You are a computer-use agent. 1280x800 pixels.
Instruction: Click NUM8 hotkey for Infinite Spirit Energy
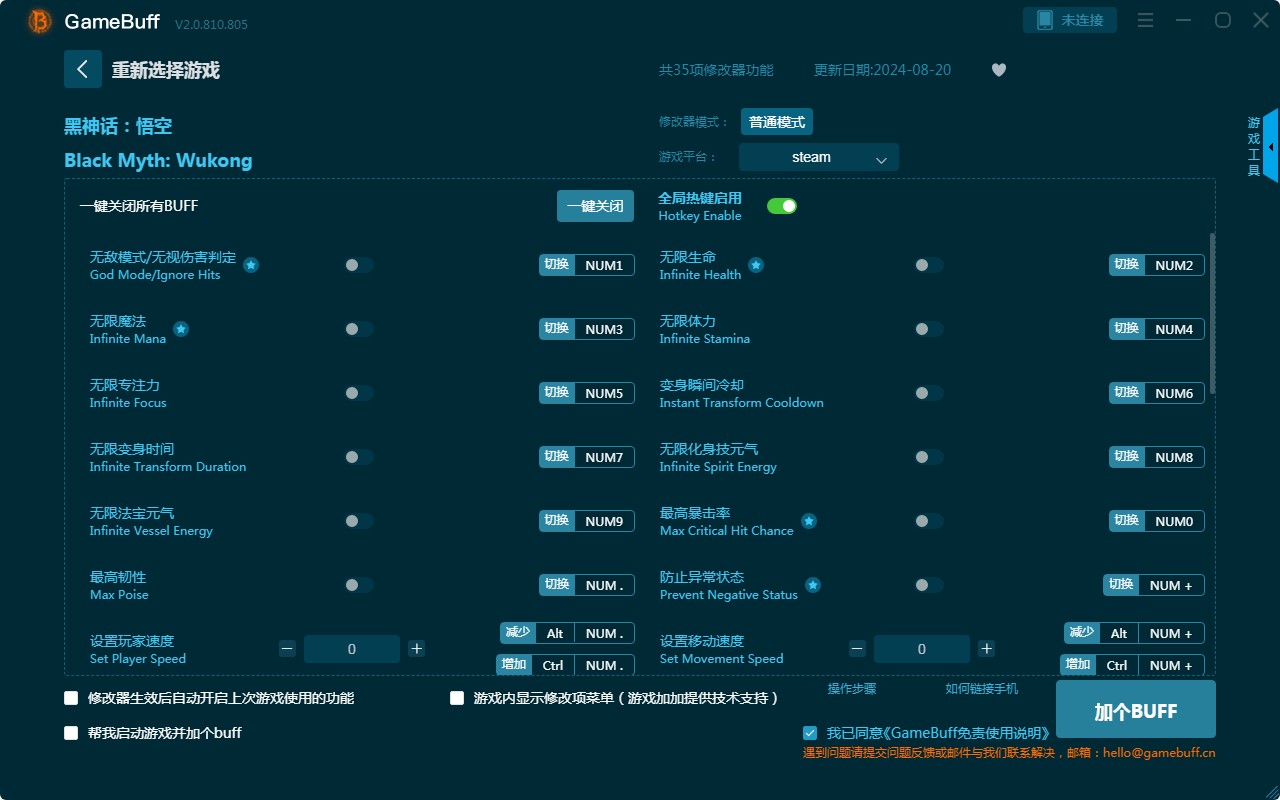point(1174,457)
